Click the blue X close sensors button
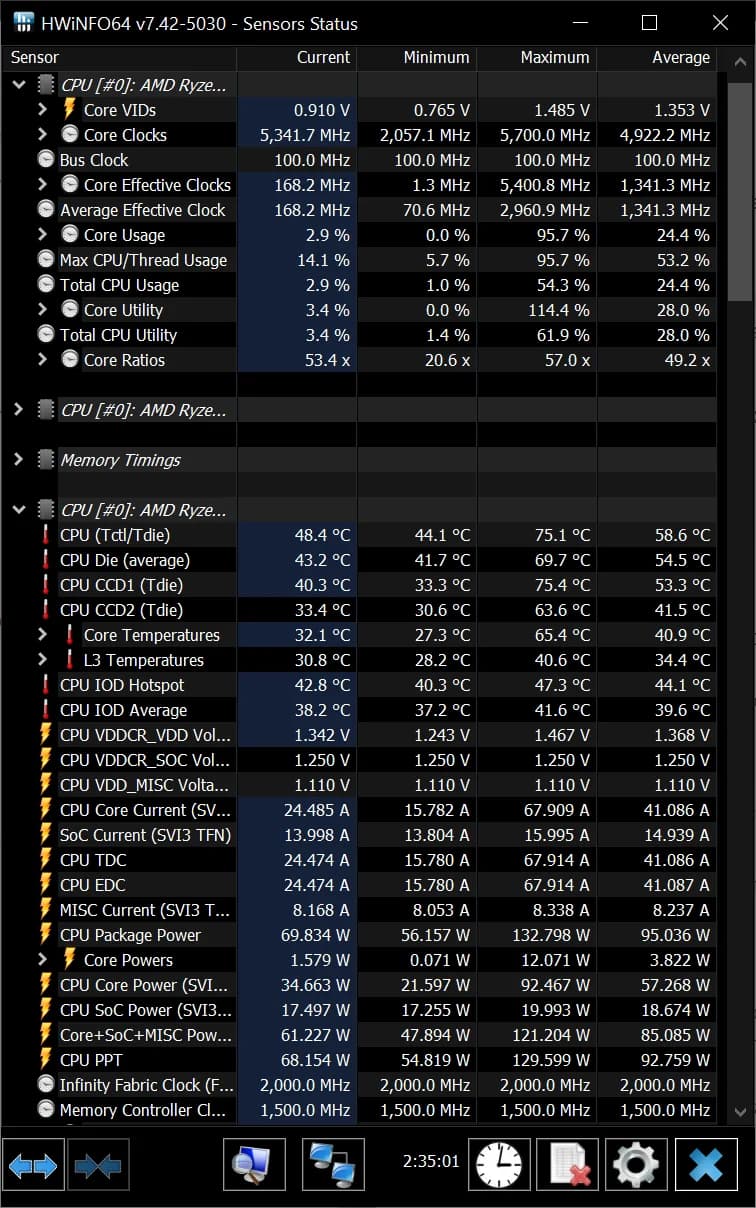 pos(706,1165)
